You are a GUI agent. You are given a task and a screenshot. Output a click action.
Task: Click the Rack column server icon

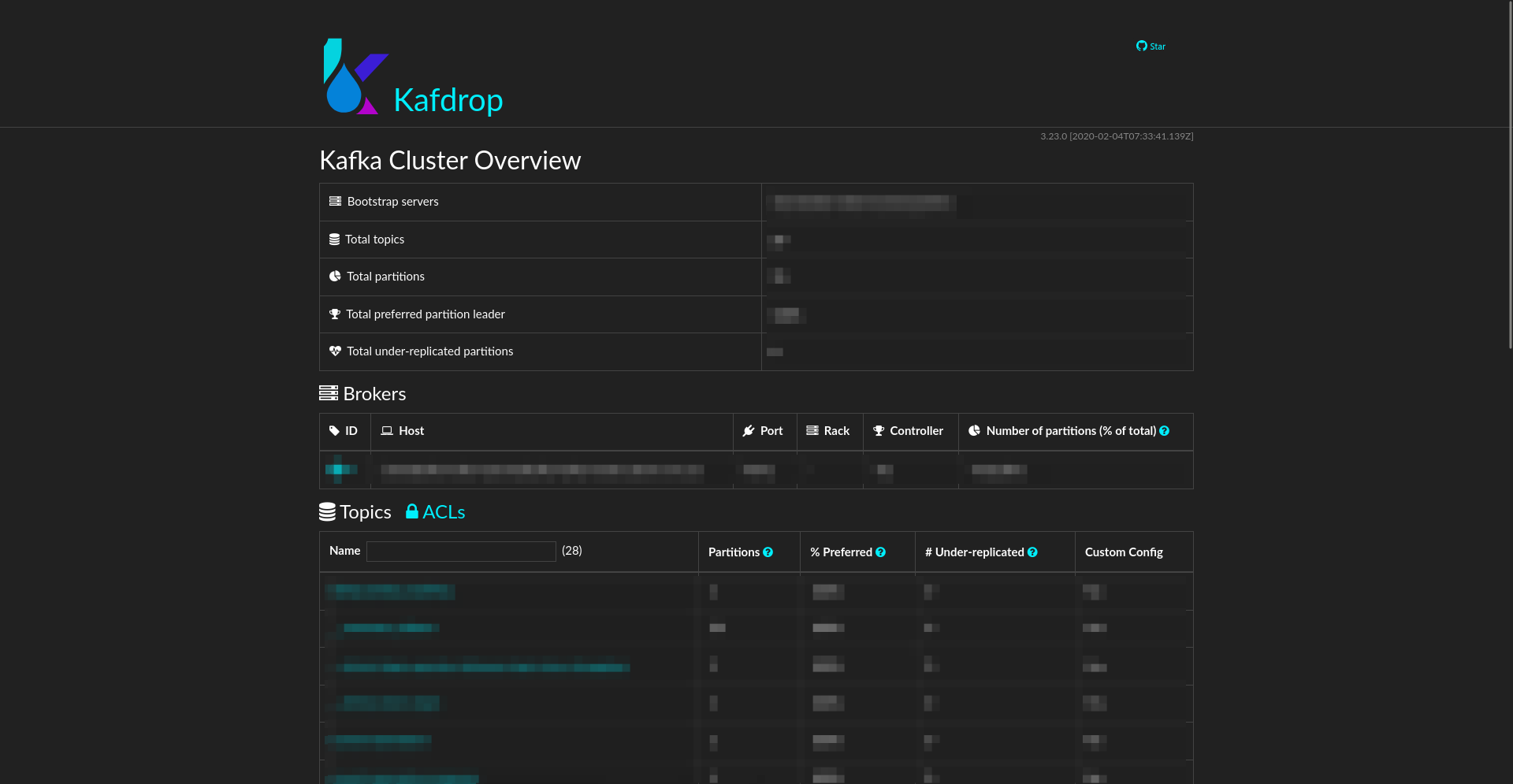(x=812, y=430)
